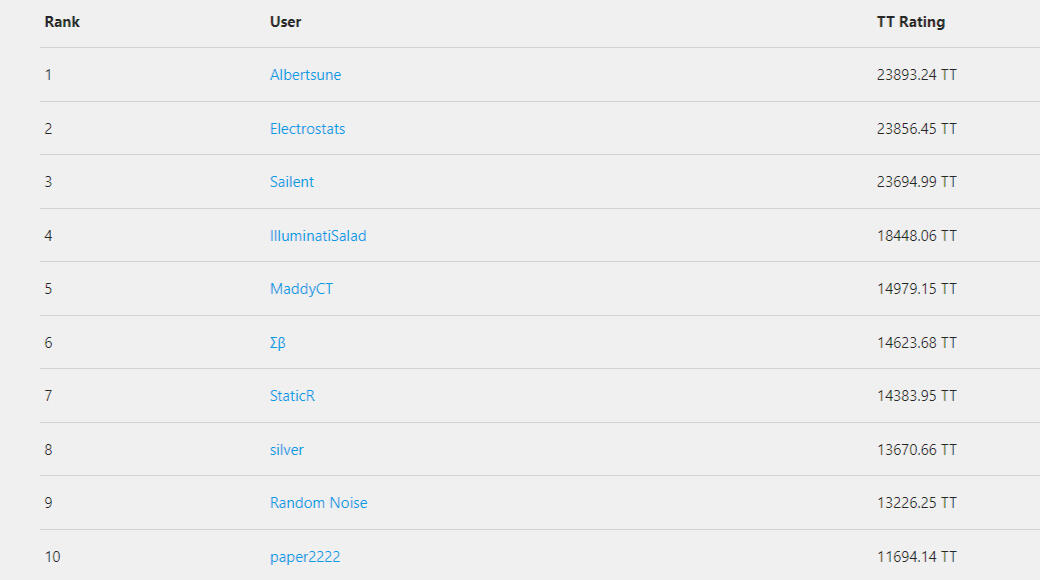
Task: Click the 13226.25 TT rating value
Action: click(916, 503)
